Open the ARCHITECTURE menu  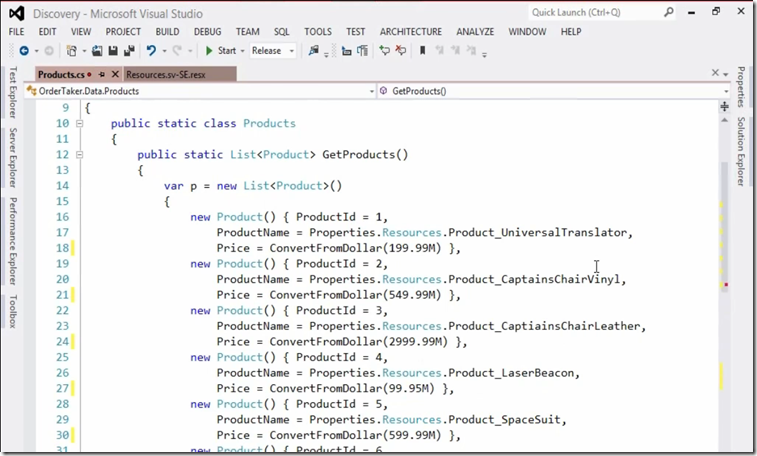(410, 32)
